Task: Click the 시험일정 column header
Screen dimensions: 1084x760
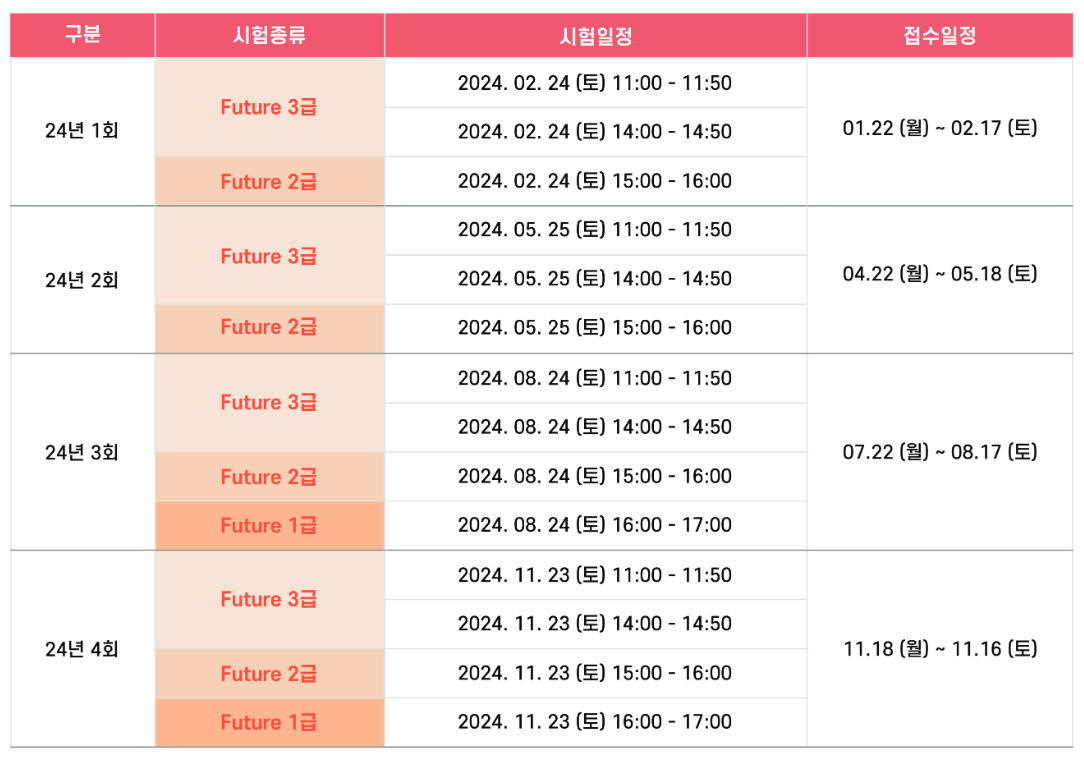Action: pyautogui.click(x=595, y=36)
